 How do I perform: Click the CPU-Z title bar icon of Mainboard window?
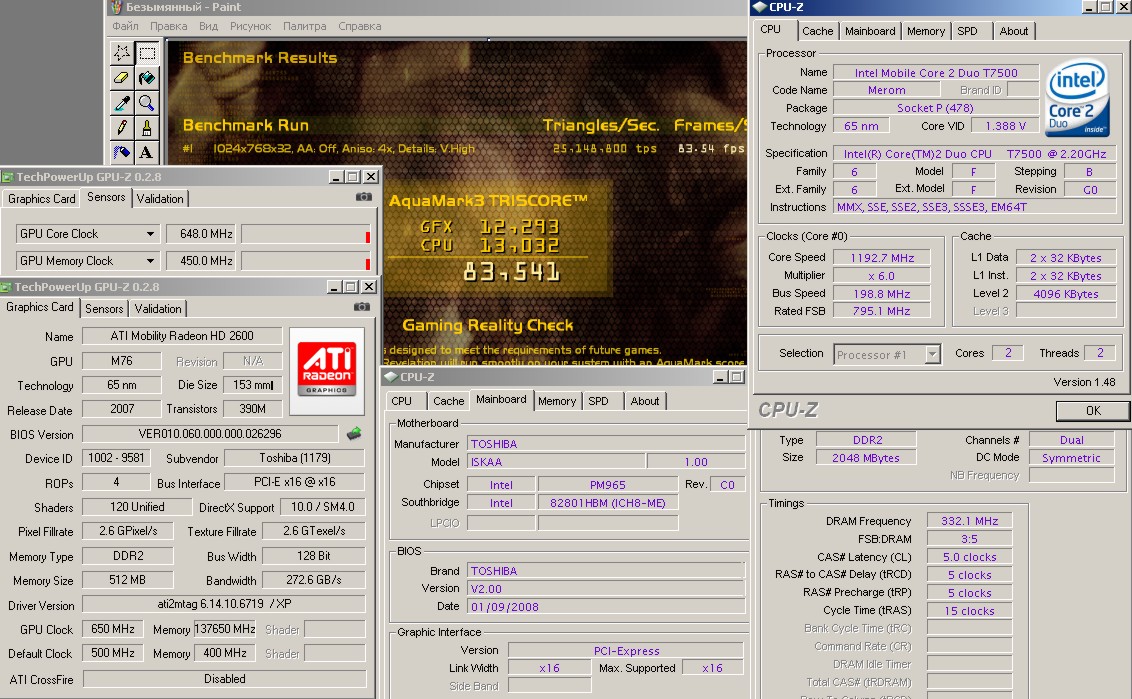pos(391,376)
